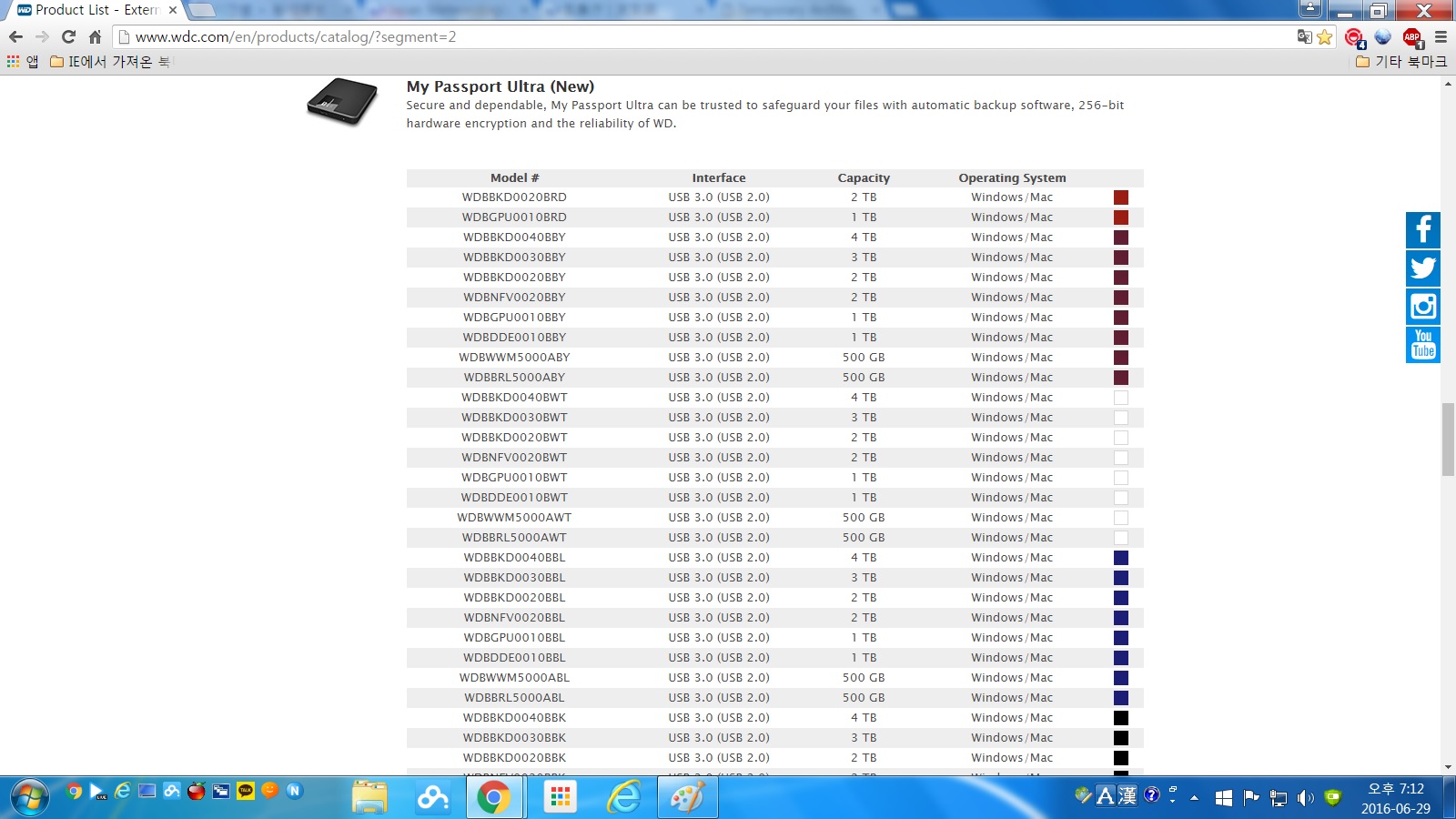Screen dimensions: 1456x819
Task: Toggle the IME Hanja conversion button
Action: (x=1127, y=796)
